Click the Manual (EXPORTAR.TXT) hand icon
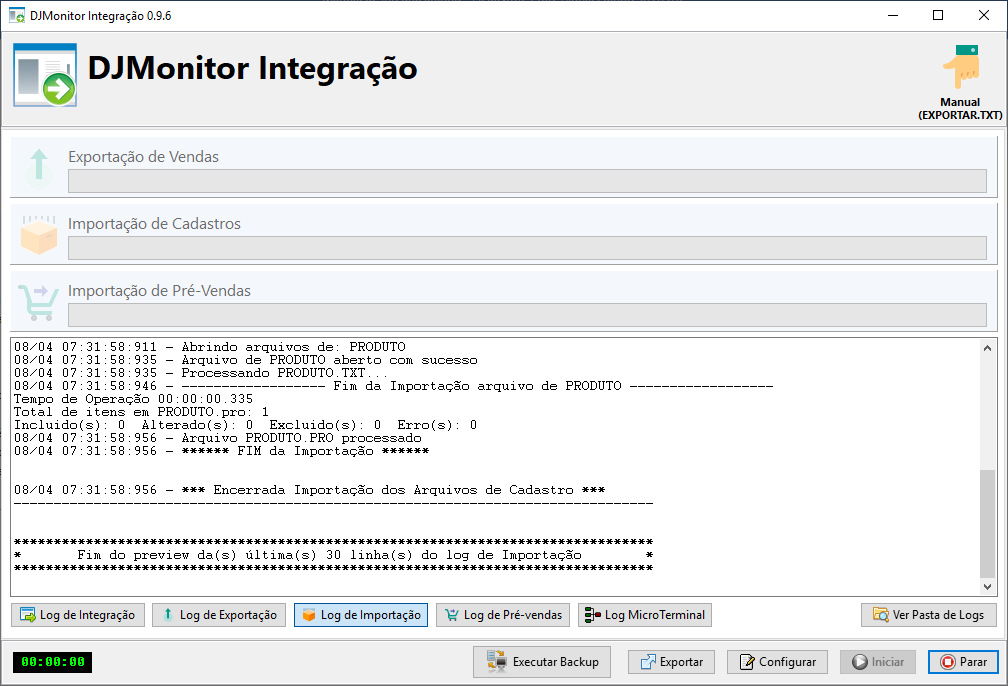 tap(961, 67)
